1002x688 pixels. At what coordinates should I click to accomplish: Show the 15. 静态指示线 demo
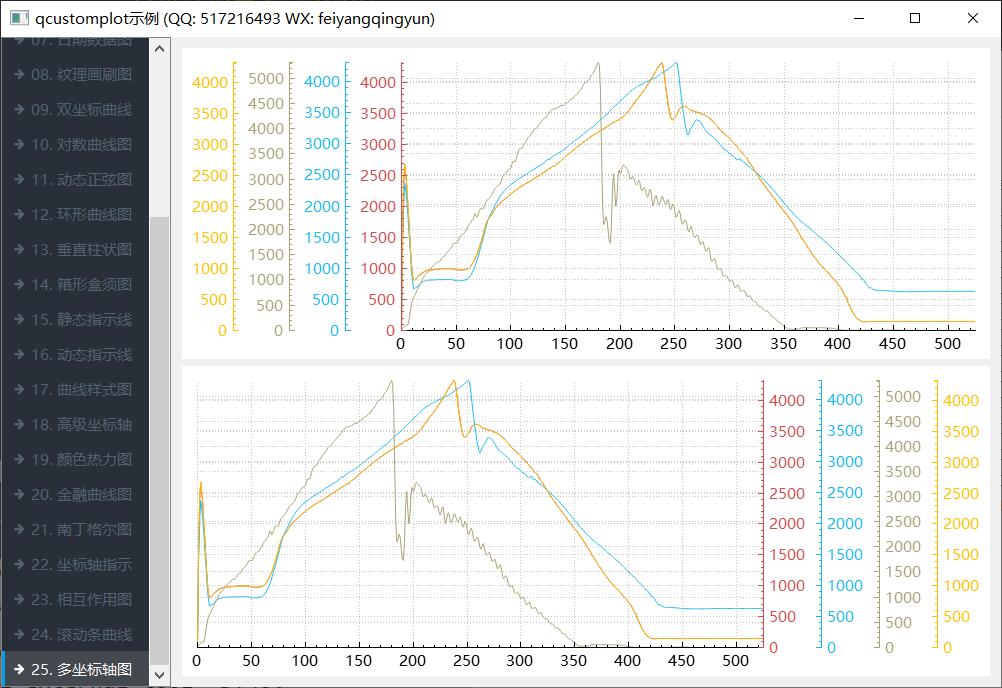81,320
